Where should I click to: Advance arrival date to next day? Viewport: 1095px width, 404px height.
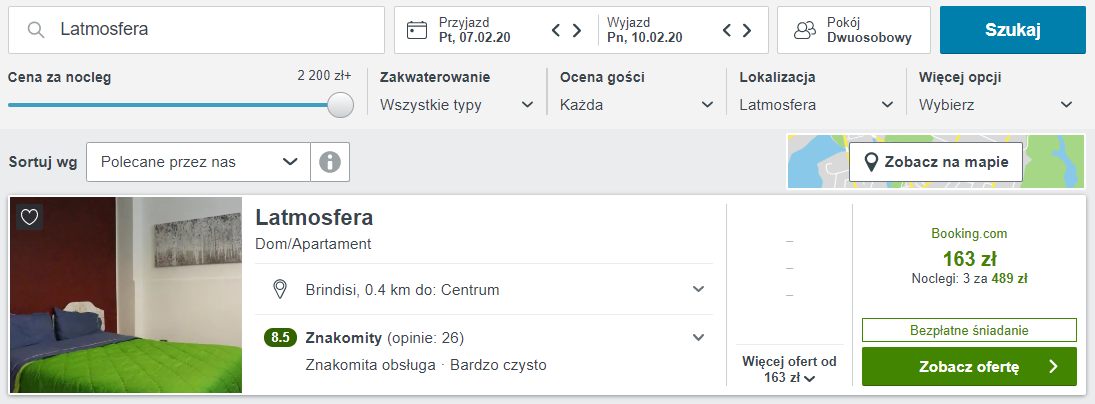(x=577, y=30)
